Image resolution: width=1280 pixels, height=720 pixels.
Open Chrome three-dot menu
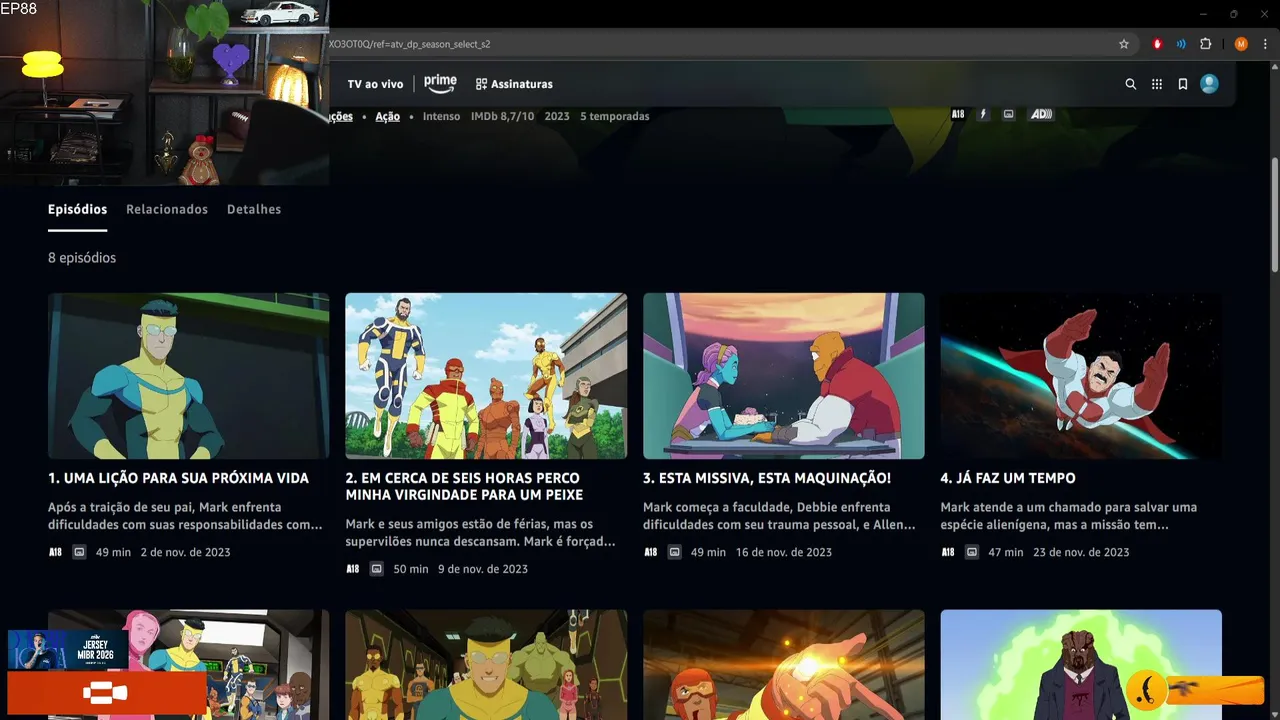pyautogui.click(x=1265, y=44)
